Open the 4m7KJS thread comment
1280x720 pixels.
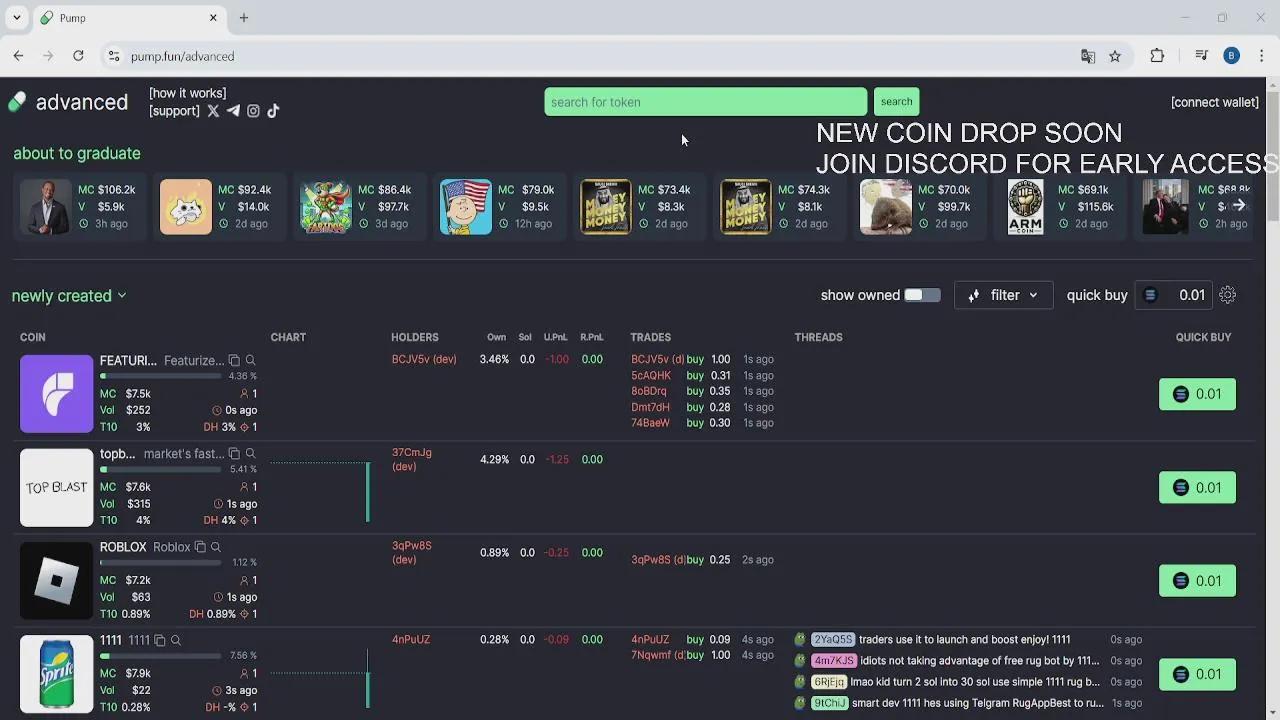click(968, 661)
